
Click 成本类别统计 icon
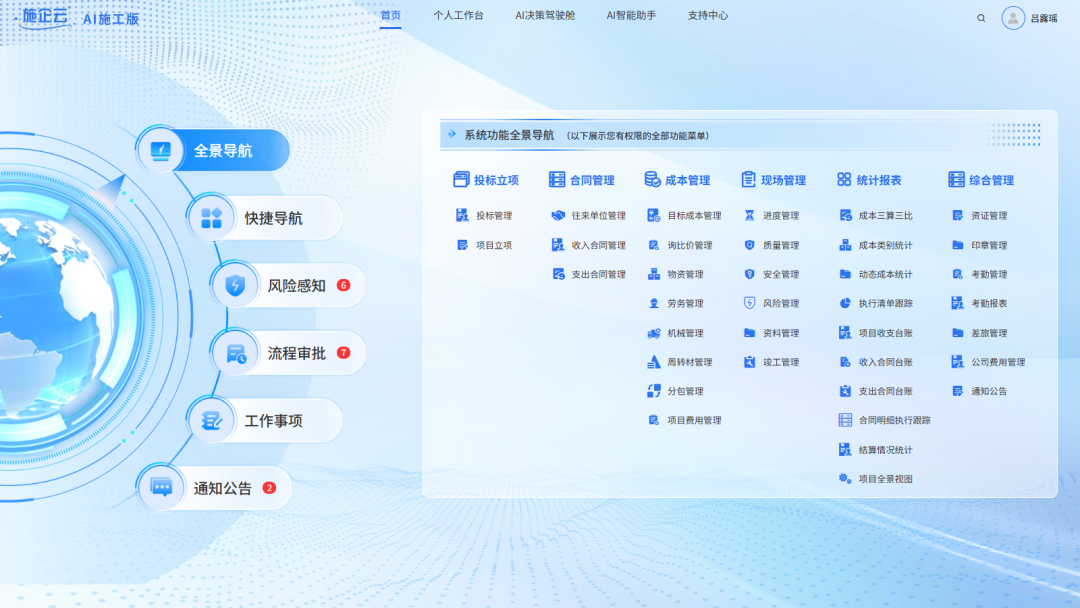click(845, 245)
